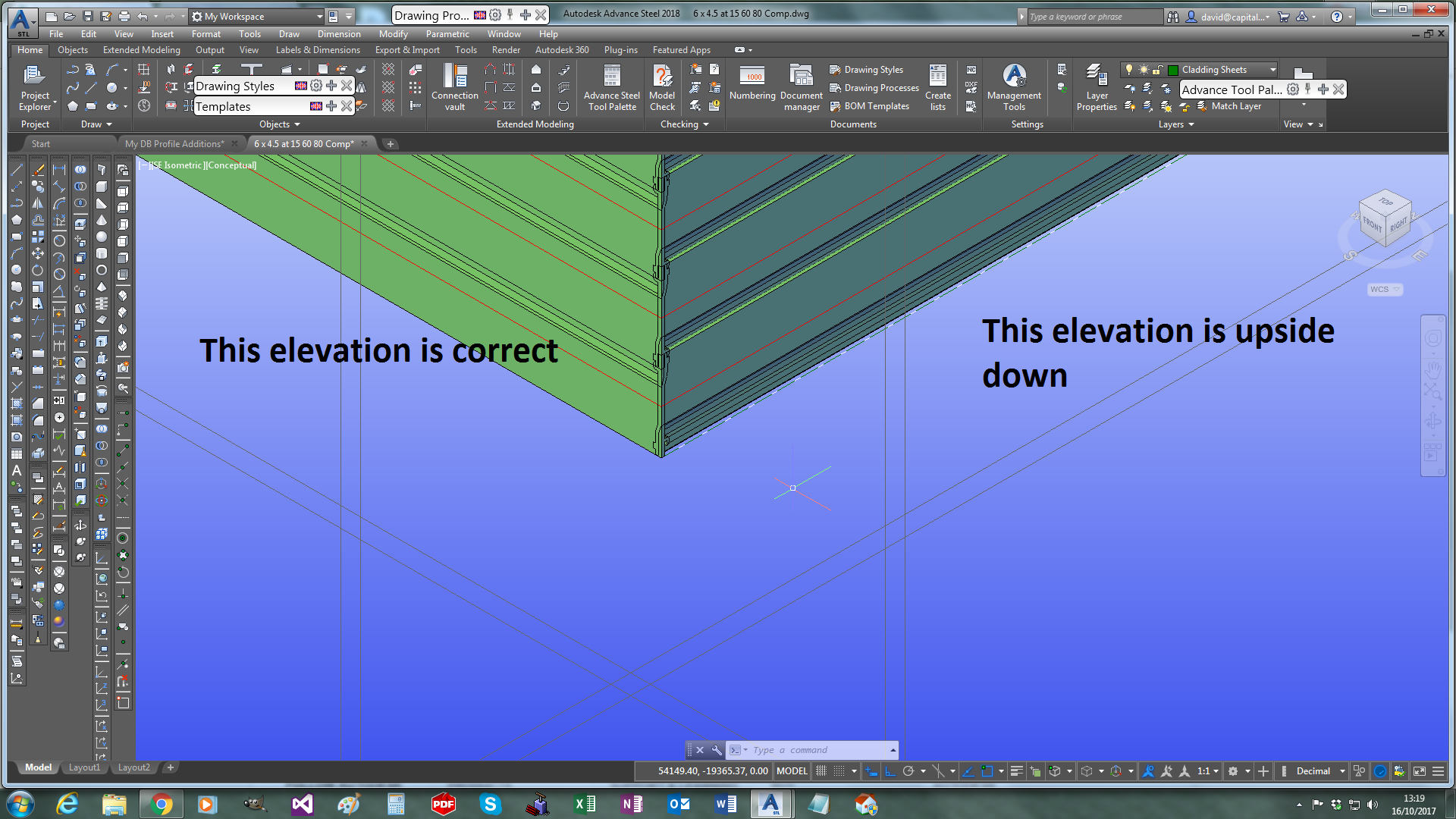Expand the Decimal units dropdown
Screen dimensions: 1456x819
1341,771
